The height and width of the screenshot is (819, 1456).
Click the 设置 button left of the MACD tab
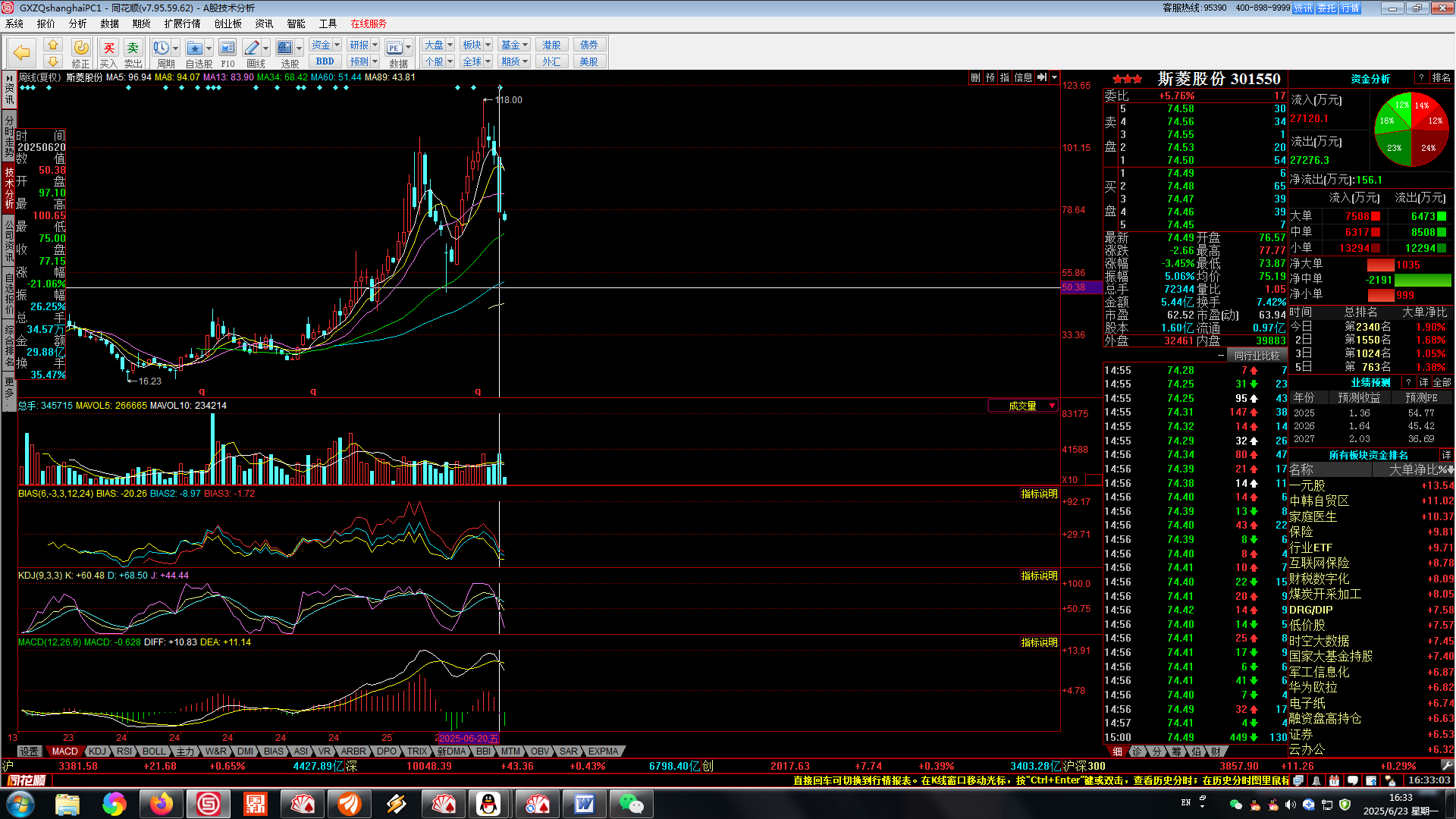(30, 752)
